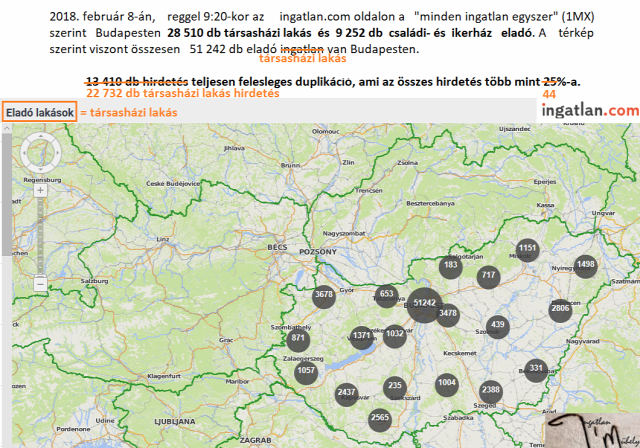Open the 1057 cluster near Zalaegerszeg
Viewport: 640px width, 448px height.
[x=306, y=373]
